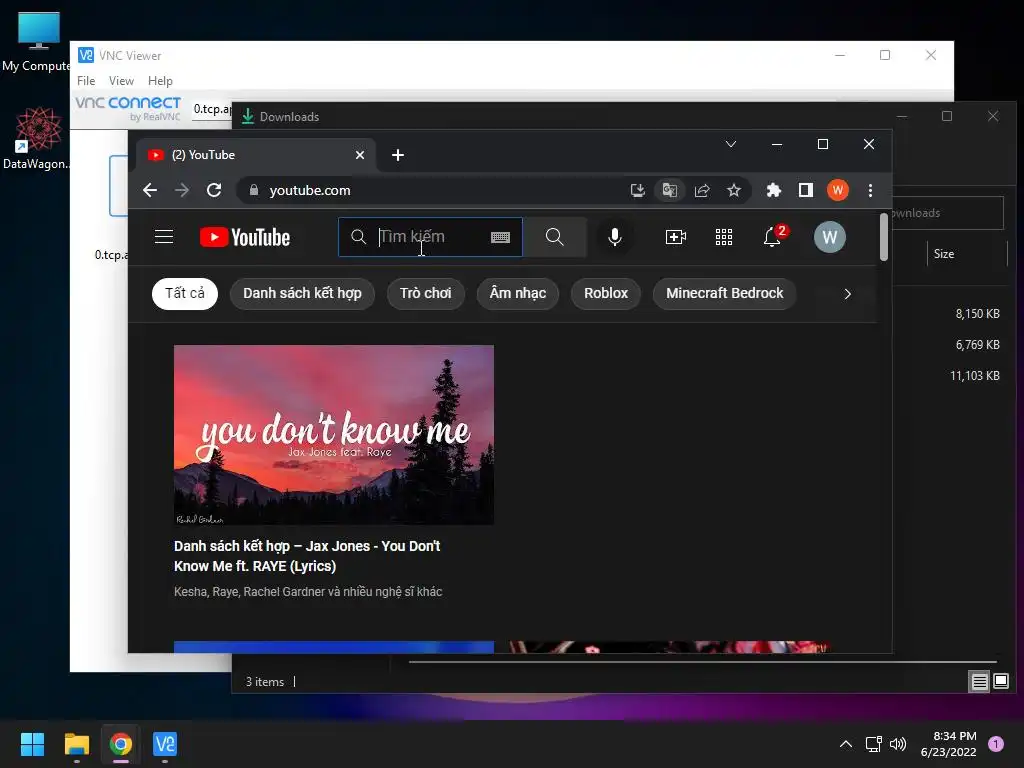Click the taskbar notification badge
Viewport: 1024px width, 768px height.
pos(996,744)
